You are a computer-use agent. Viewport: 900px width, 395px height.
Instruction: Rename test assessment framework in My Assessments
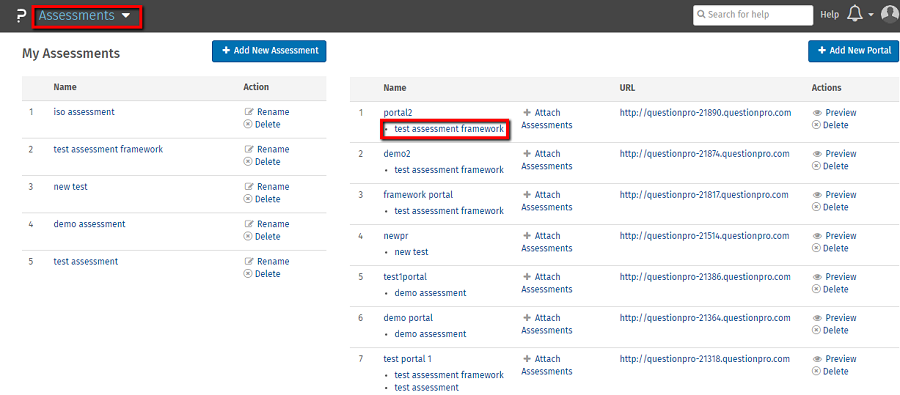click(267, 149)
